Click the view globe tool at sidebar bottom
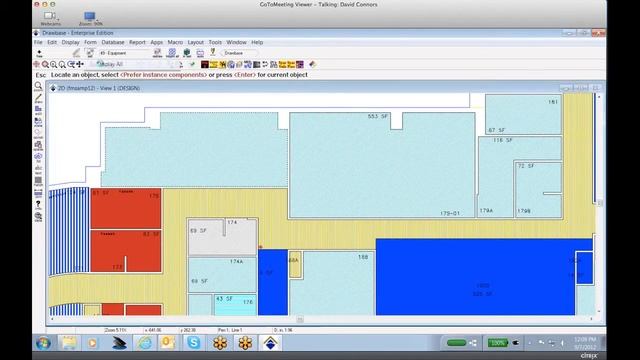Image resolution: width=640 pixels, height=360 pixels. coord(38,217)
